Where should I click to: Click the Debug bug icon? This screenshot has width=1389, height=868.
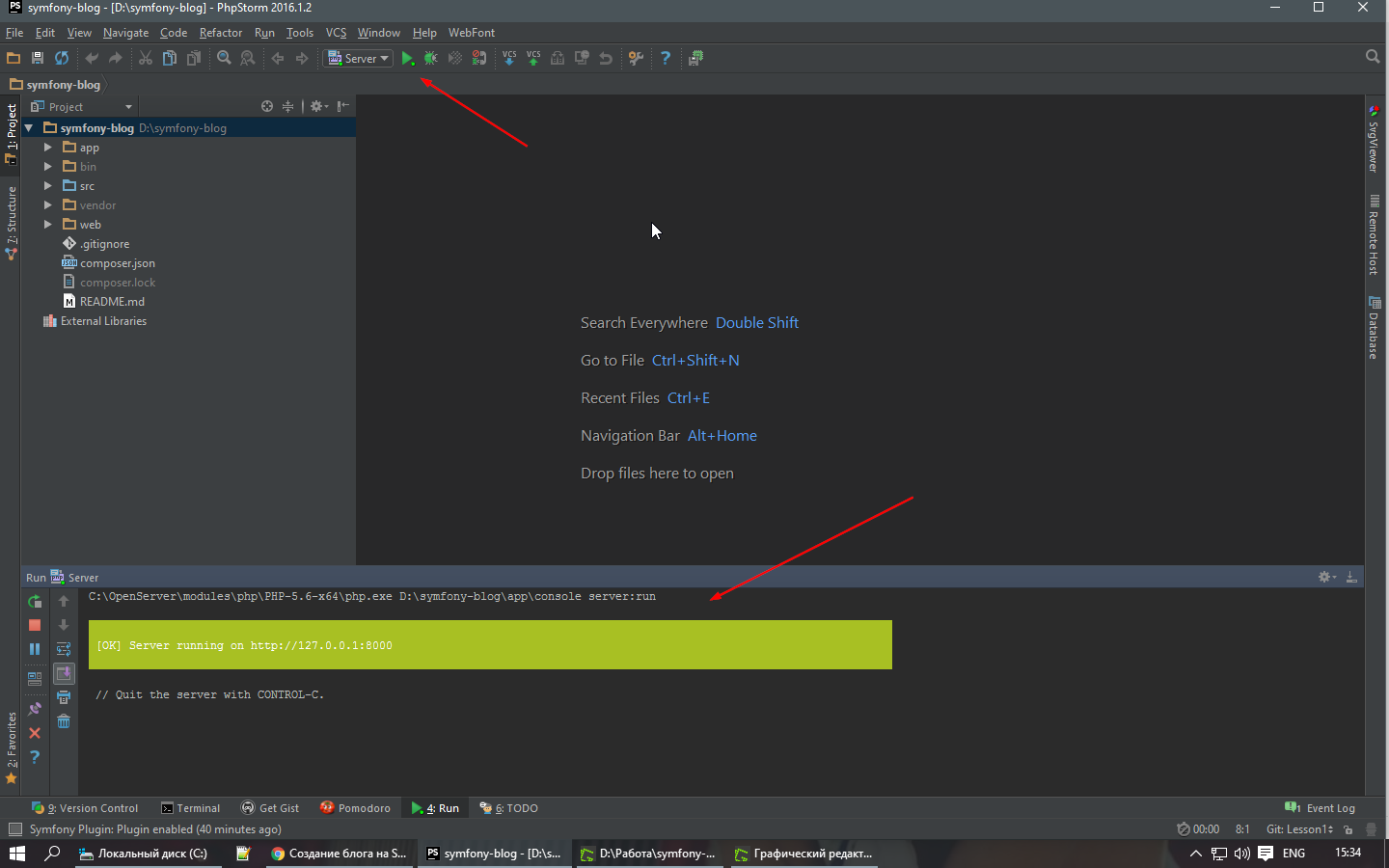(431, 58)
